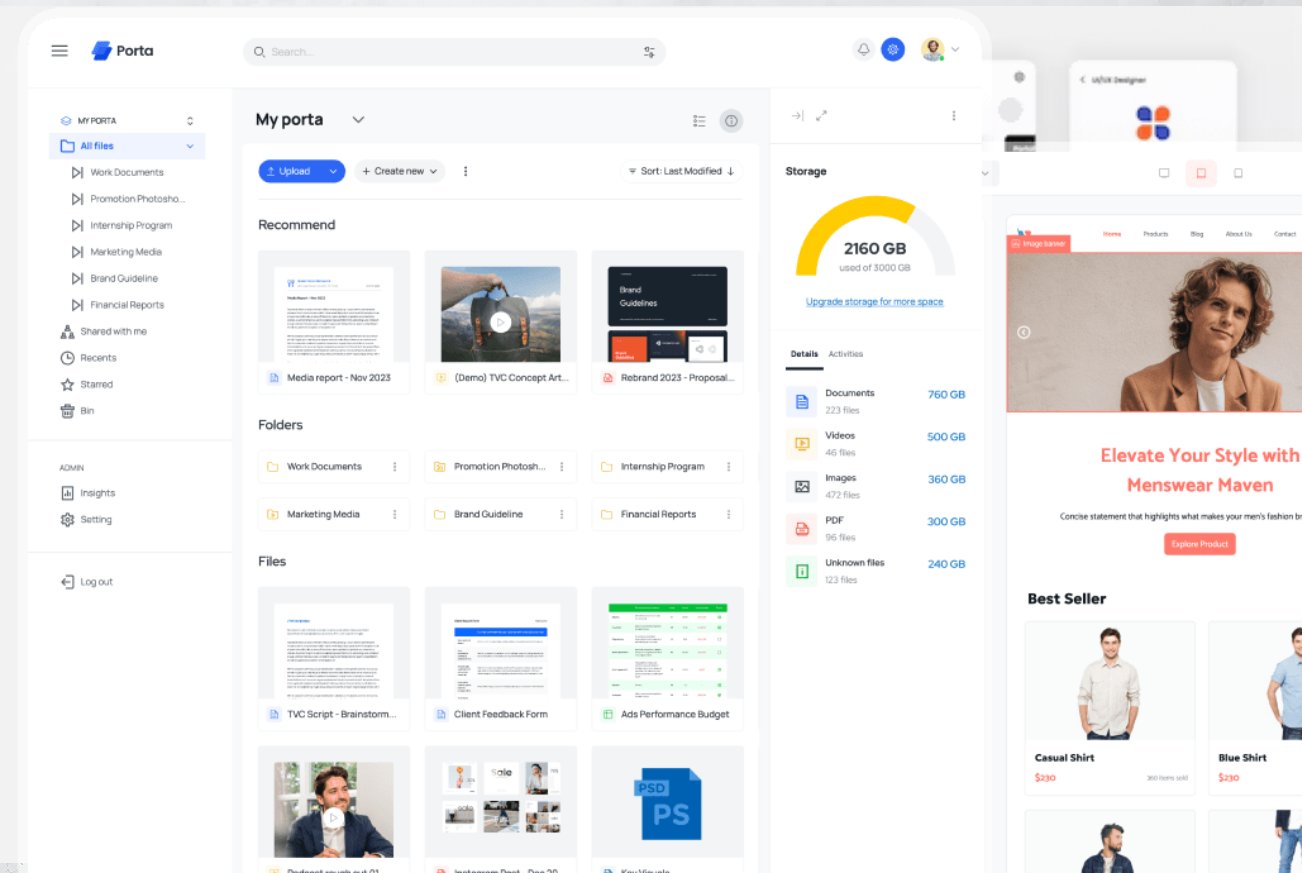
Task: Click search filter sliders icon
Action: (x=649, y=52)
